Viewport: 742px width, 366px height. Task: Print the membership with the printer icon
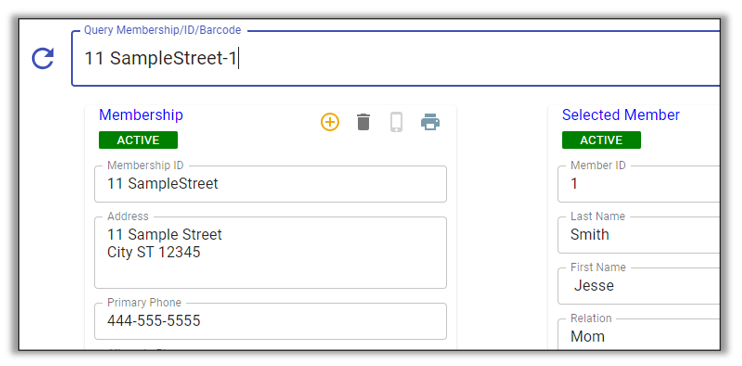coord(430,122)
